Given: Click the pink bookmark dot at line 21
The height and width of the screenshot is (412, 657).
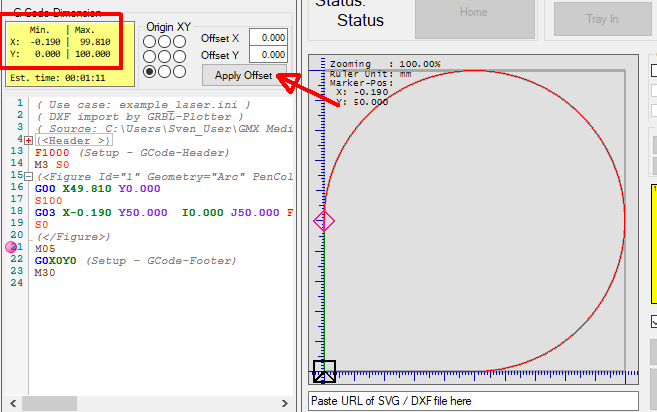Looking at the screenshot, I should pos(12,247).
